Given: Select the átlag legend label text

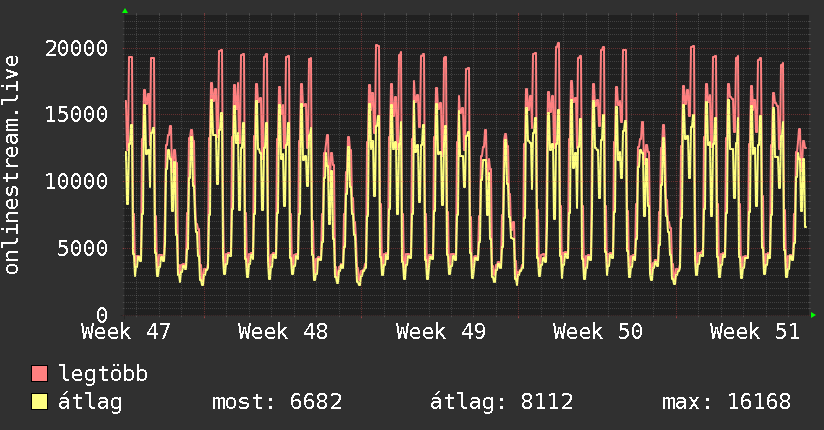Looking at the screenshot, I should (x=91, y=402).
